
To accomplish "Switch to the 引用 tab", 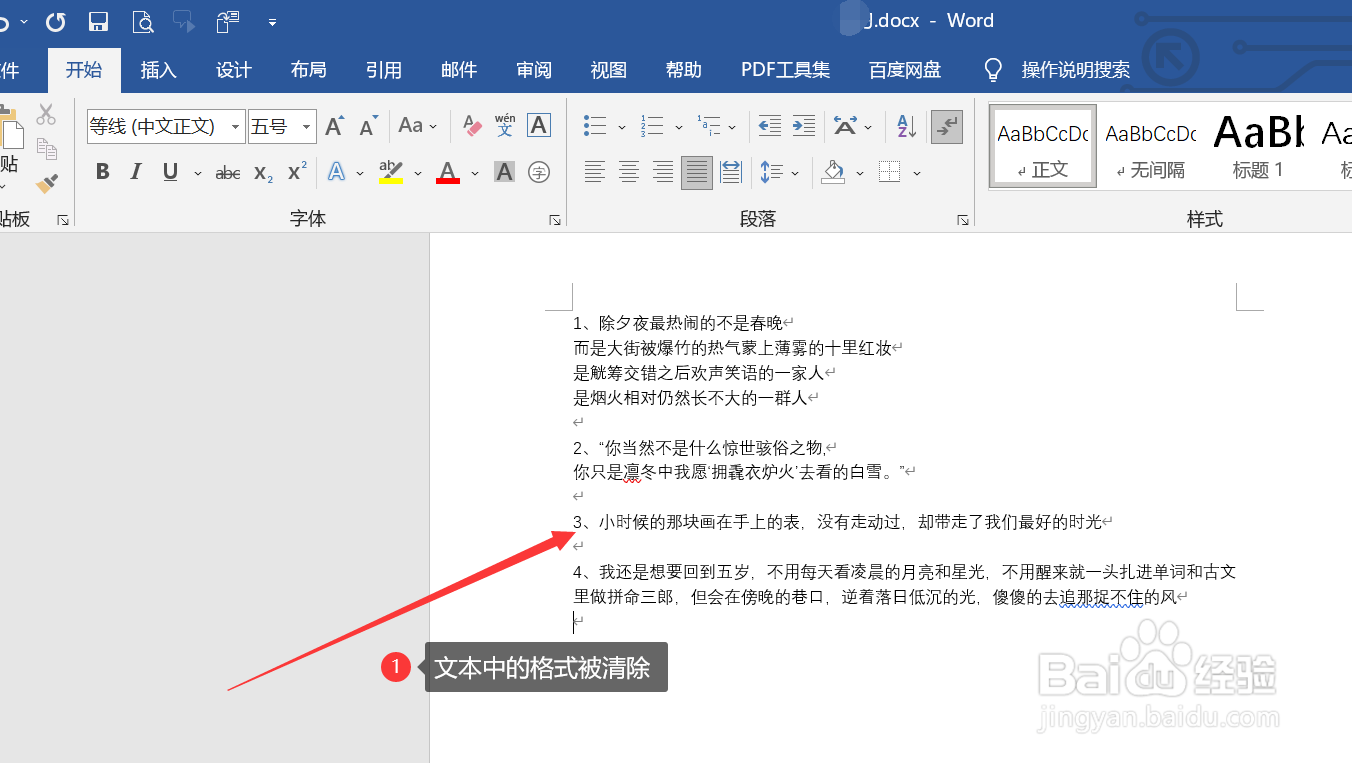I will [x=384, y=70].
